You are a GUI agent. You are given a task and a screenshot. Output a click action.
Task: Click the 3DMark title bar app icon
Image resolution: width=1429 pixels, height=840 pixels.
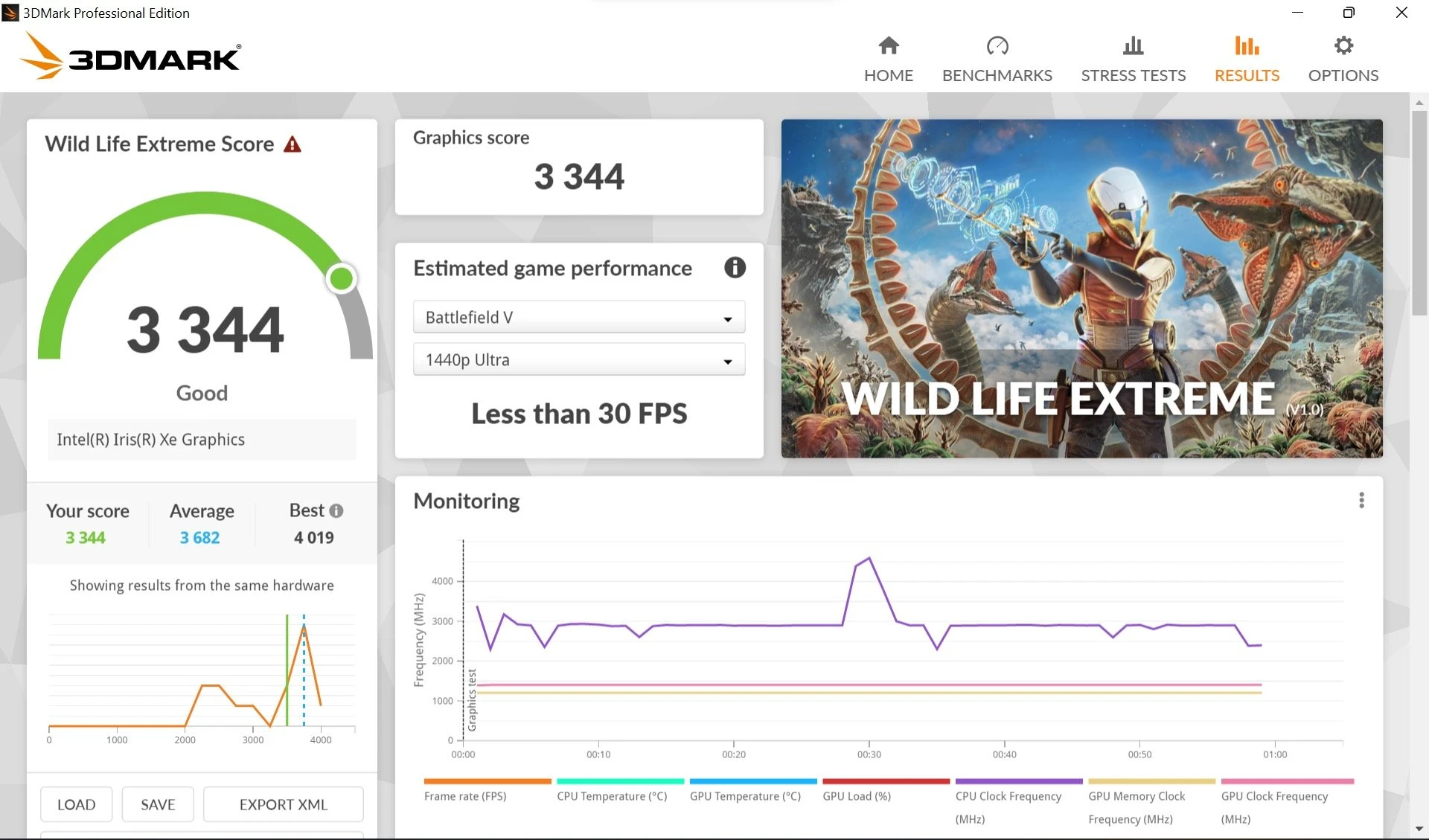[10, 13]
